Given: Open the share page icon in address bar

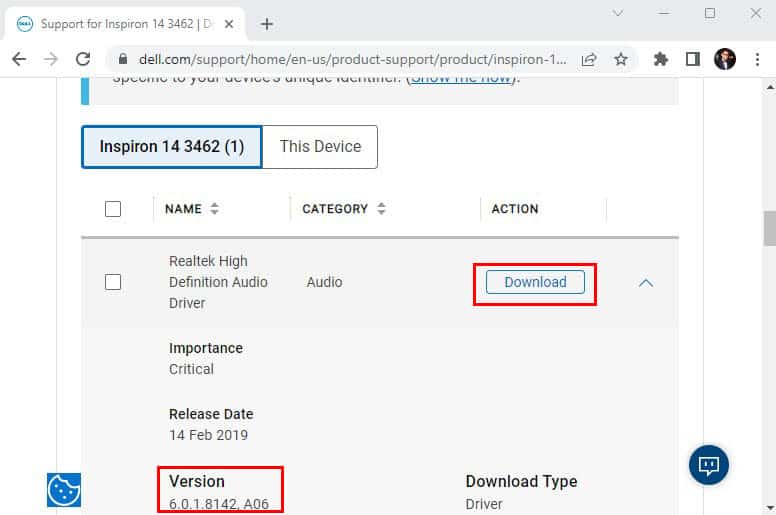Looking at the screenshot, I should [x=589, y=60].
